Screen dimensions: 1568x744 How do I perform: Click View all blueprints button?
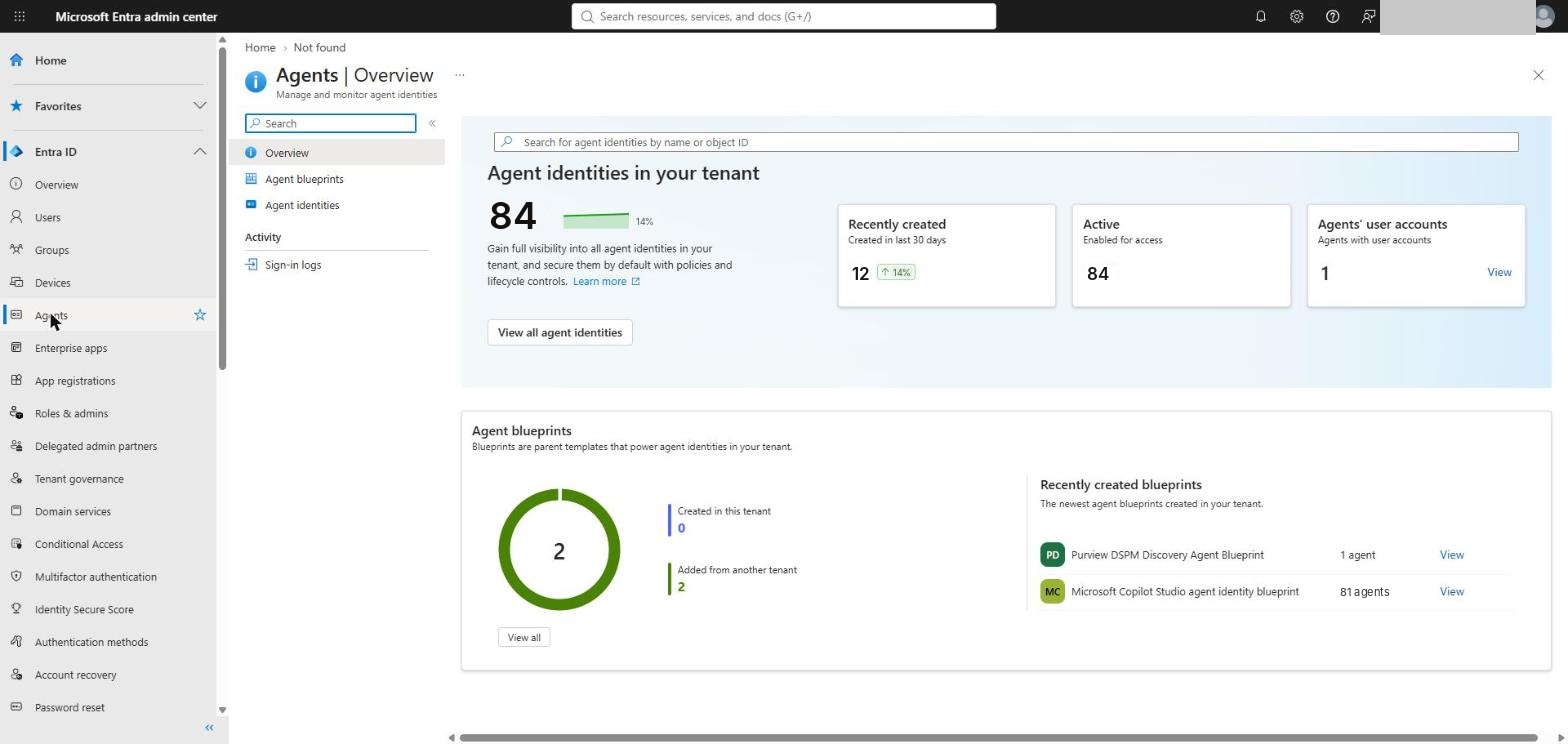click(524, 638)
